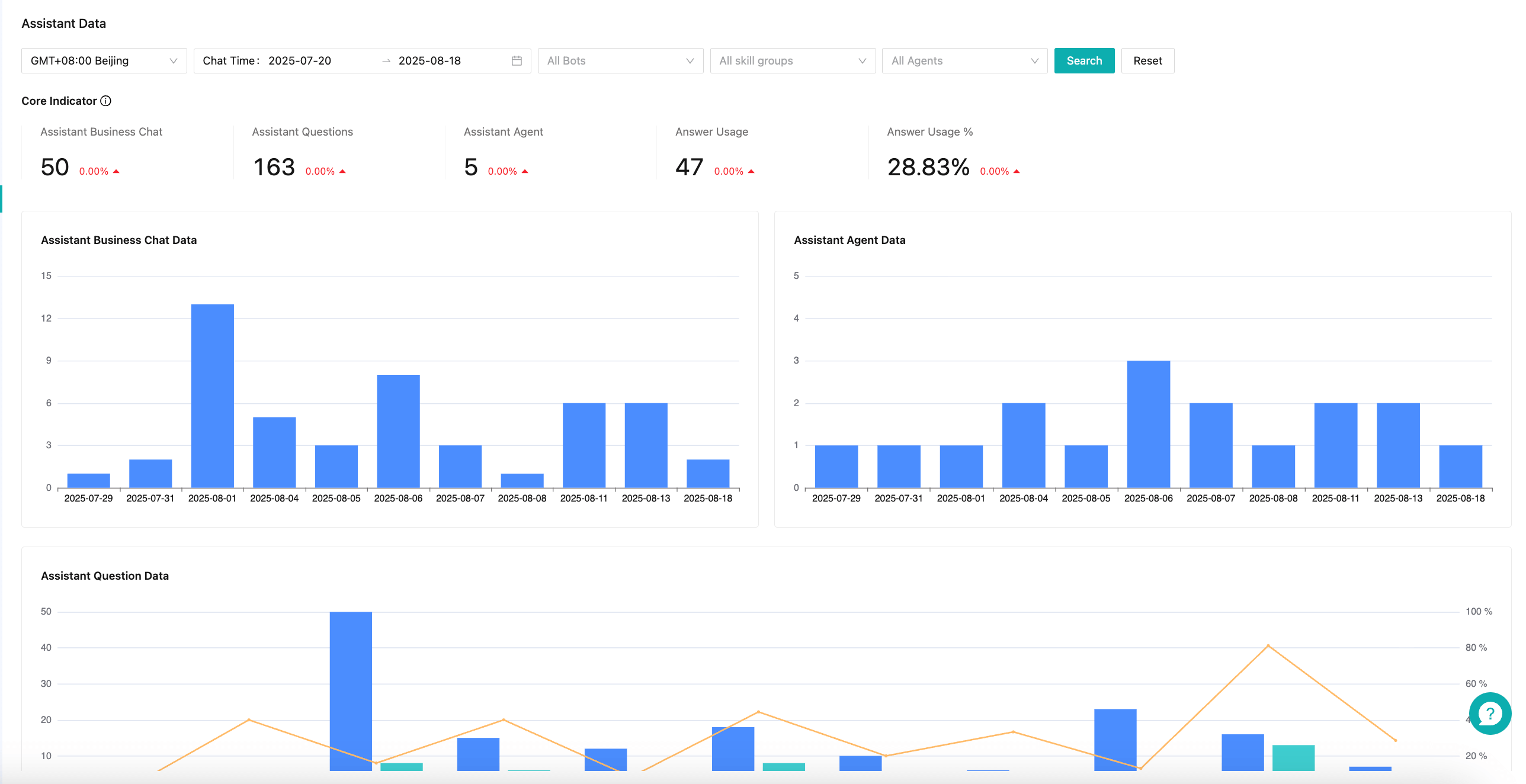The height and width of the screenshot is (784, 1526).
Task: Click the 2025-08-11 bar in Business Chat chart
Action: (x=584, y=445)
